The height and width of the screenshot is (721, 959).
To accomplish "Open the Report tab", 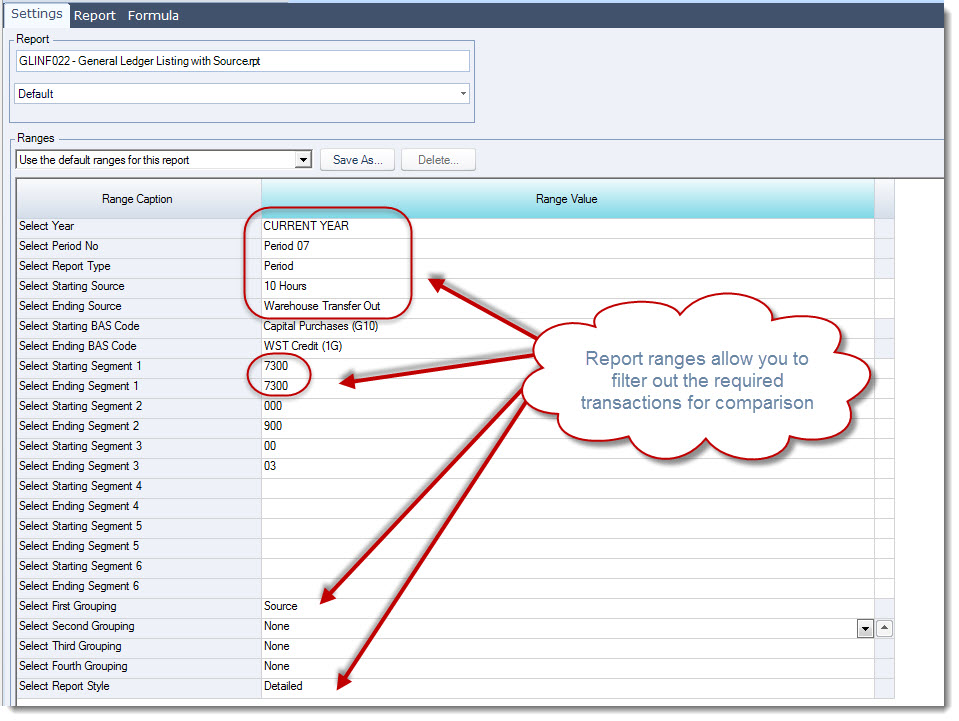I will coord(95,15).
